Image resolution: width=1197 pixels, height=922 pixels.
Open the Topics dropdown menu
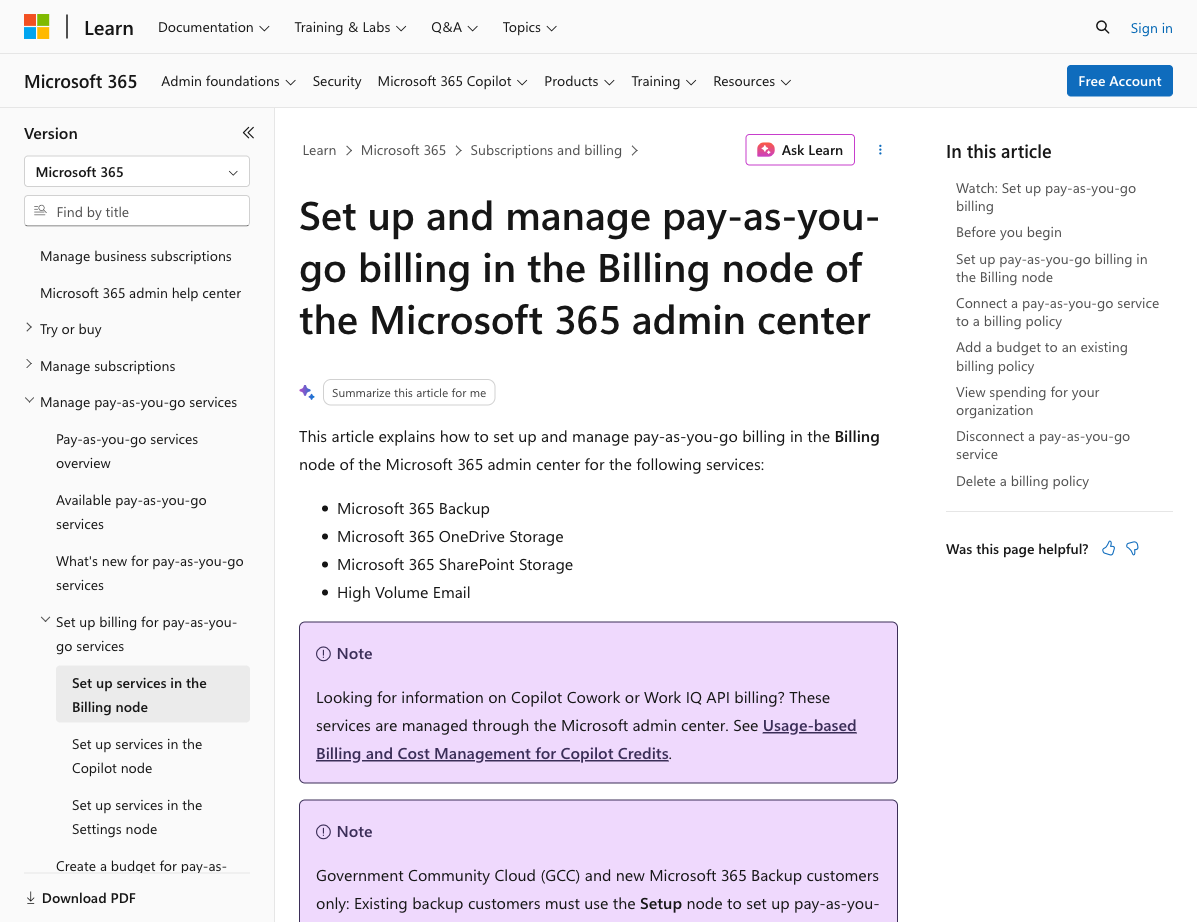click(530, 27)
